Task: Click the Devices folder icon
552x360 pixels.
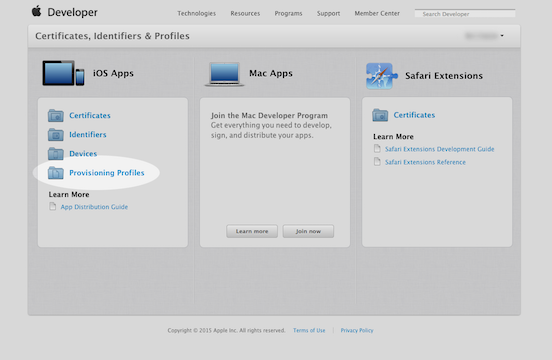Action: (x=56, y=153)
